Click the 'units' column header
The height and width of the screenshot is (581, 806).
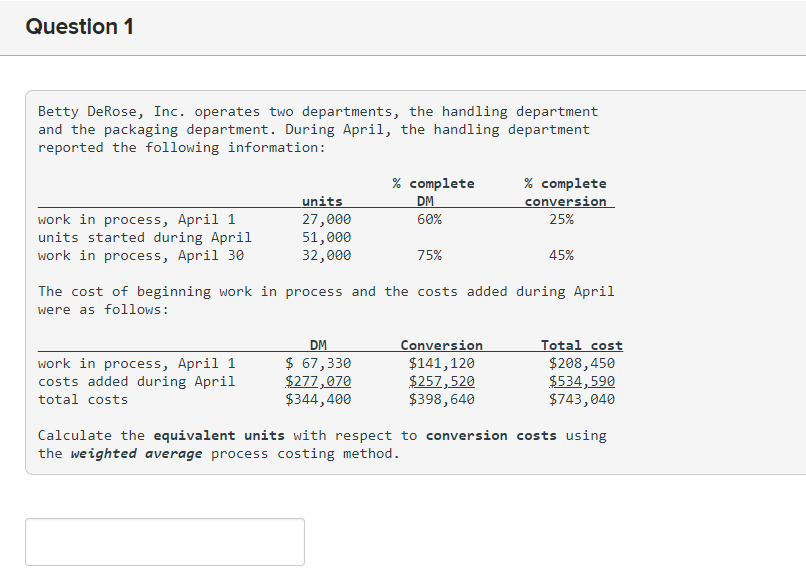pos(322,202)
